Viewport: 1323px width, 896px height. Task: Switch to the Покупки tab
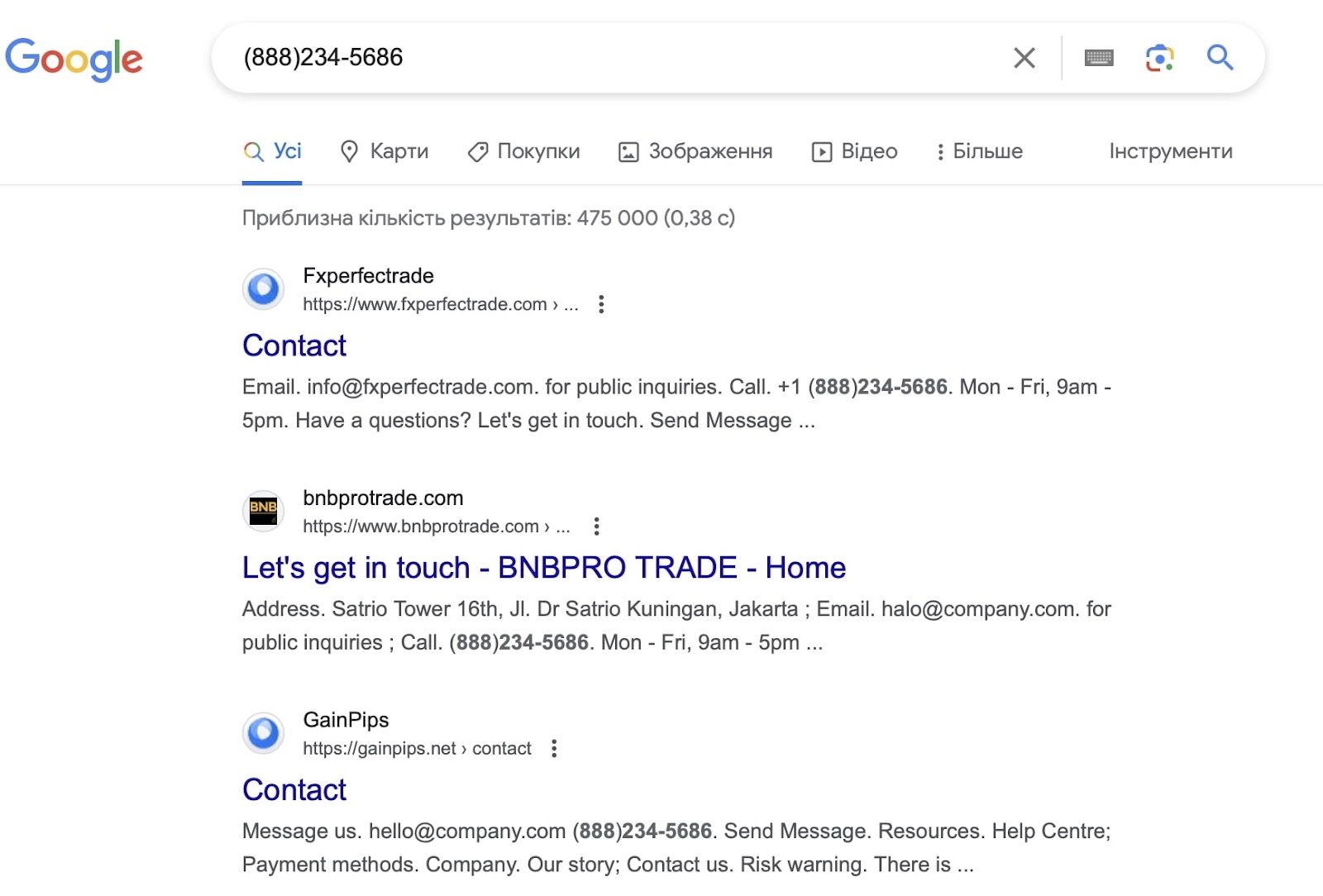[524, 151]
